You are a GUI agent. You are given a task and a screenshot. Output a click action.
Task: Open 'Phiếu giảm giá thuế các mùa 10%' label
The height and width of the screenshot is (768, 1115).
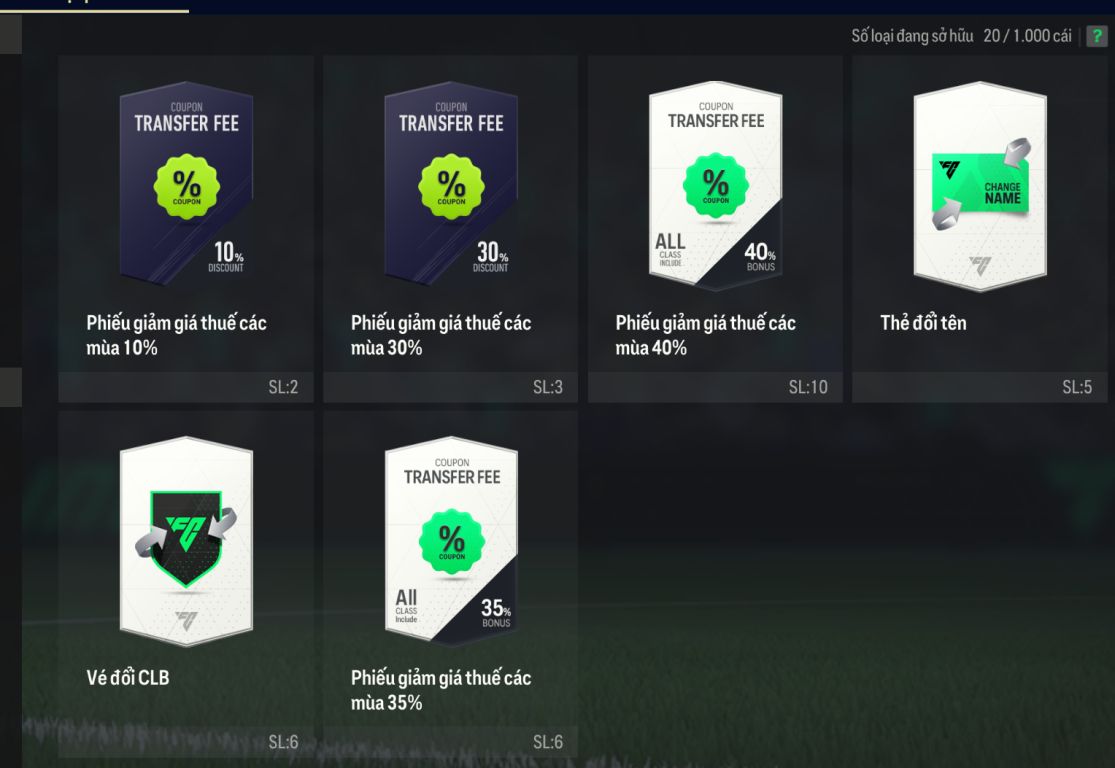(176, 335)
